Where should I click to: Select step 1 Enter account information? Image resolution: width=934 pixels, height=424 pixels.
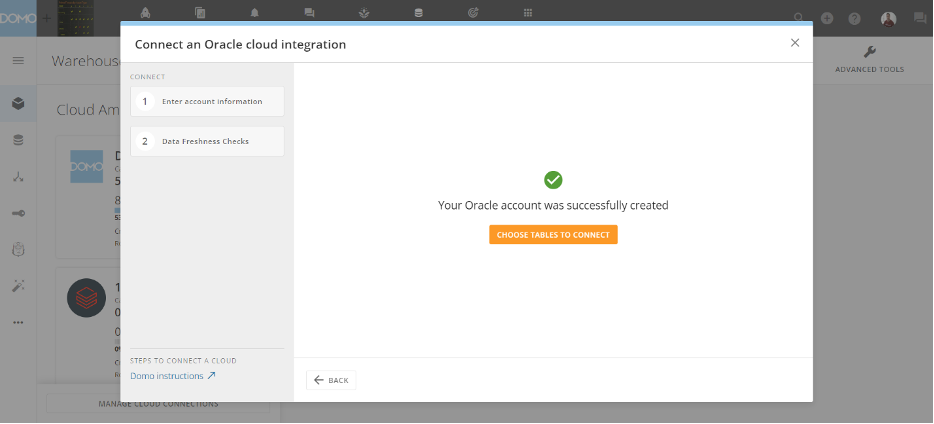207,101
